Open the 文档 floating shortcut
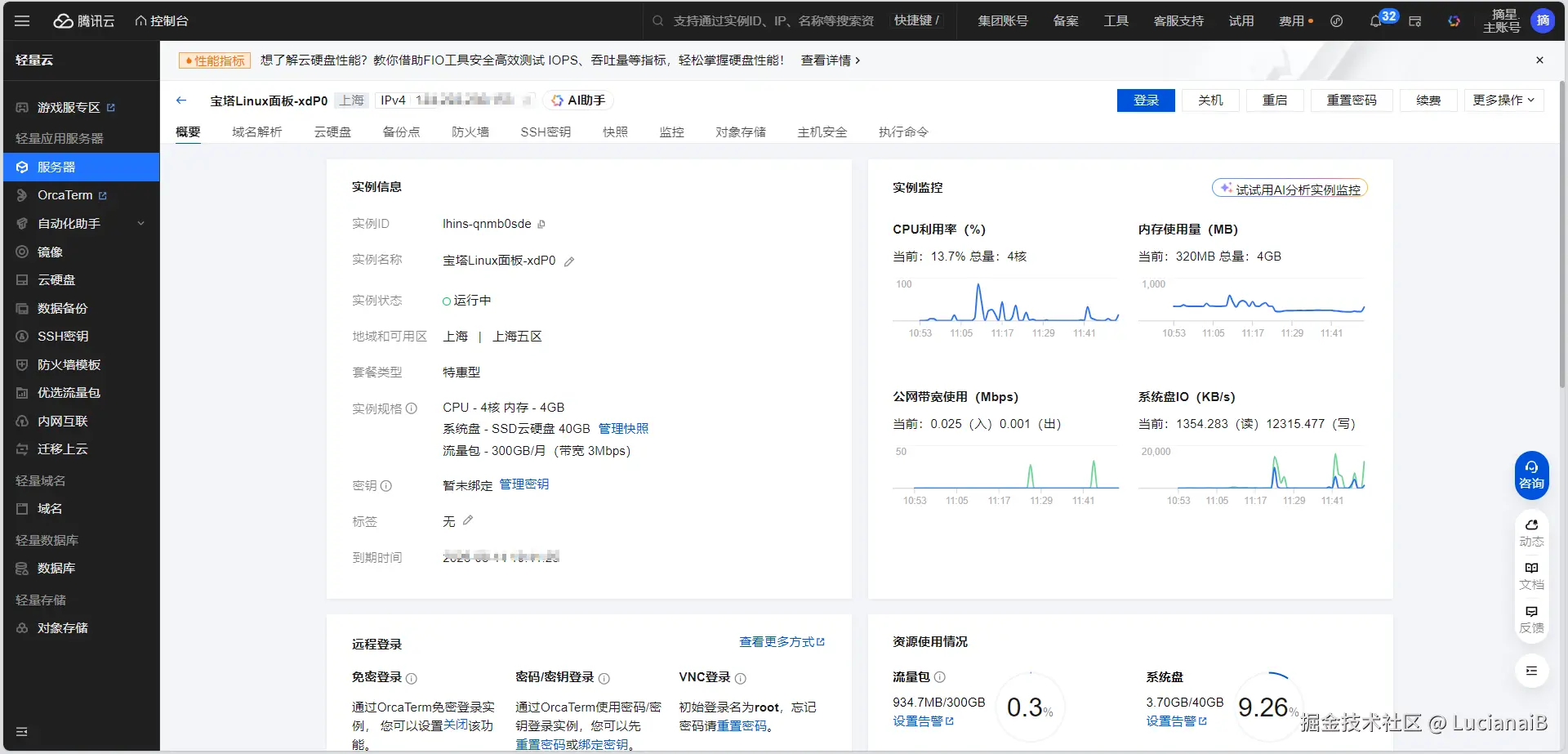 (x=1531, y=576)
